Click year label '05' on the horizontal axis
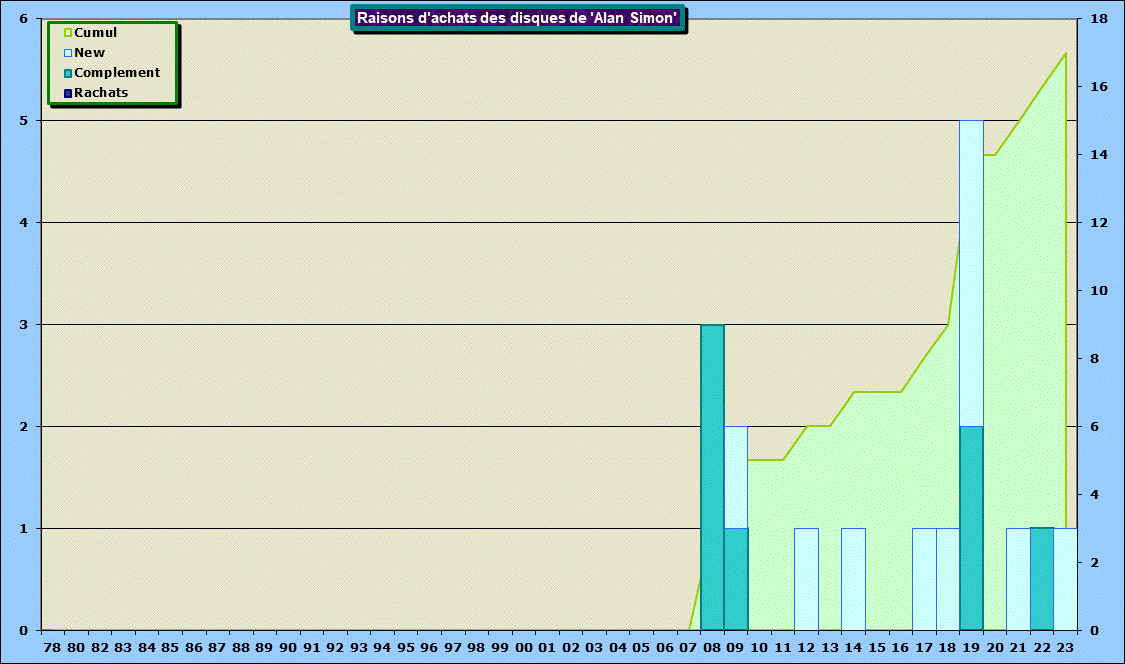 641,647
